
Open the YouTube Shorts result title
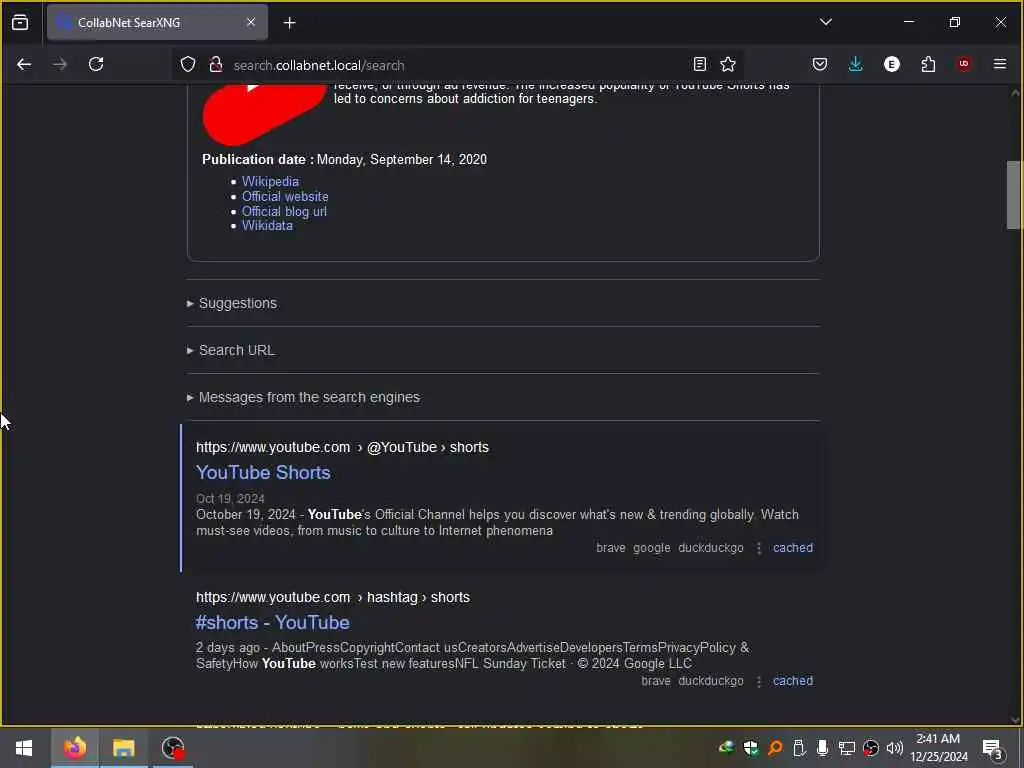263,472
